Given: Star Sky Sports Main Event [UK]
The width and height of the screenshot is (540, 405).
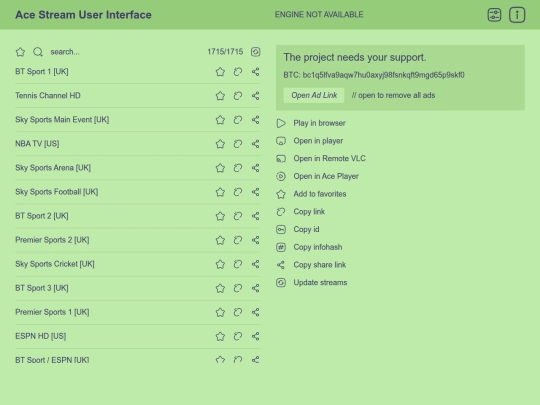Looking at the screenshot, I should [220, 120].
